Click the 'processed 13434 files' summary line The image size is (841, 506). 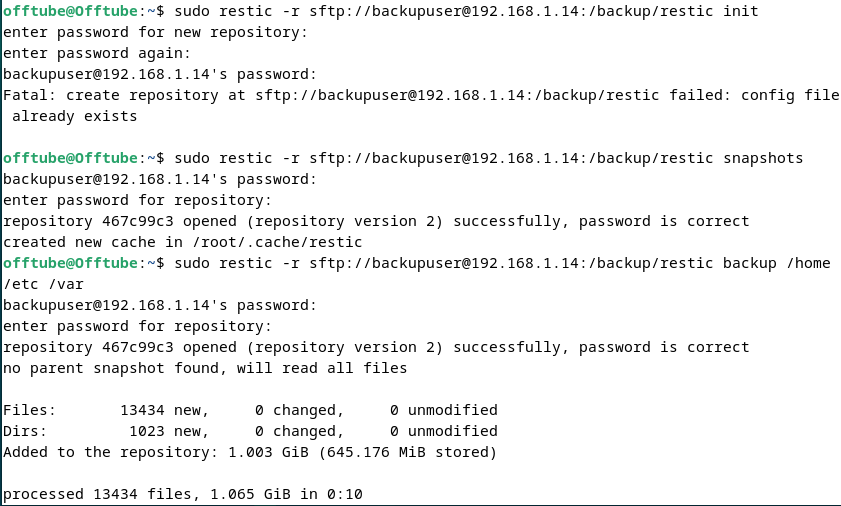pos(182,494)
